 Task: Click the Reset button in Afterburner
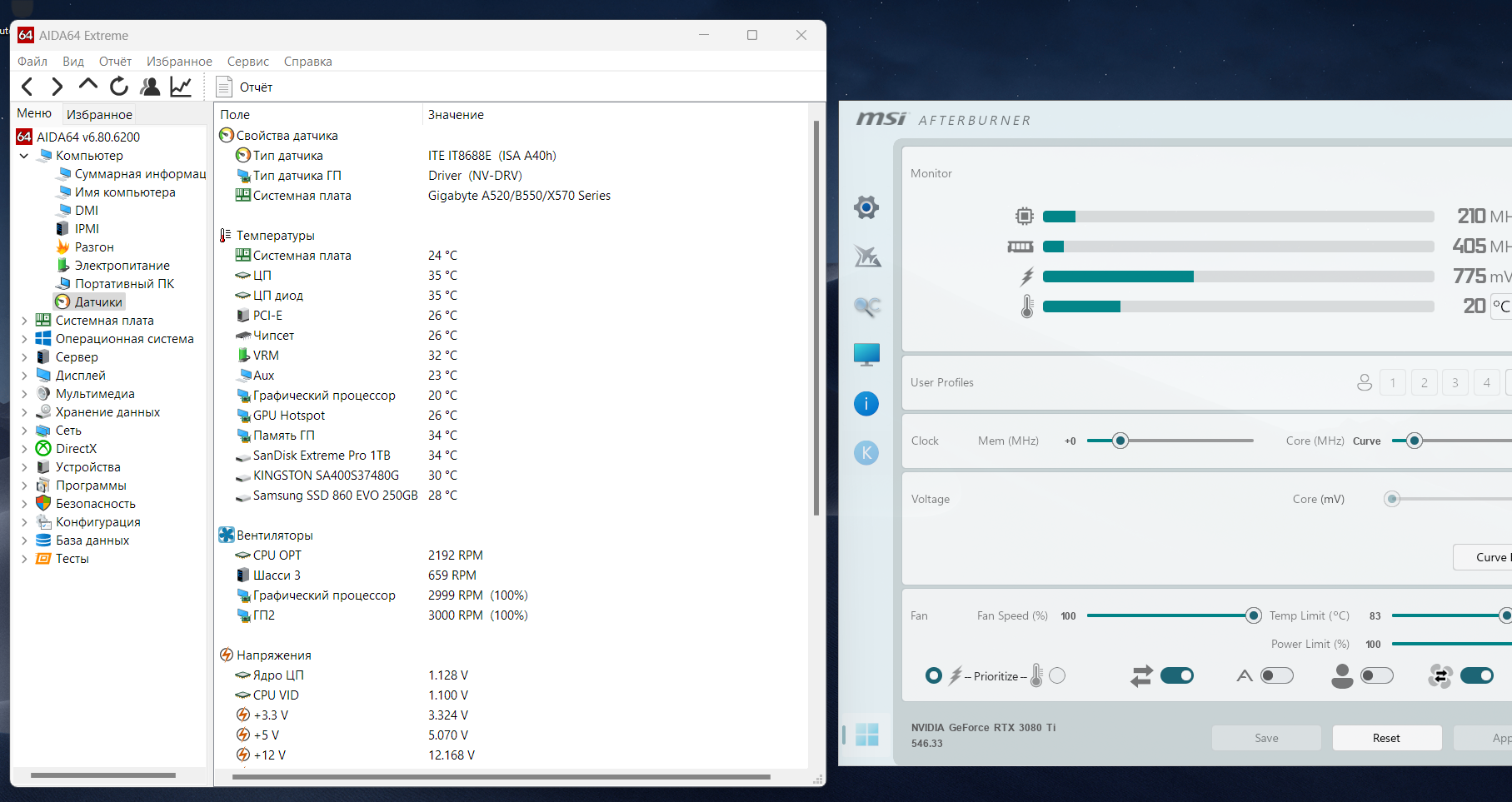[1386, 738]
